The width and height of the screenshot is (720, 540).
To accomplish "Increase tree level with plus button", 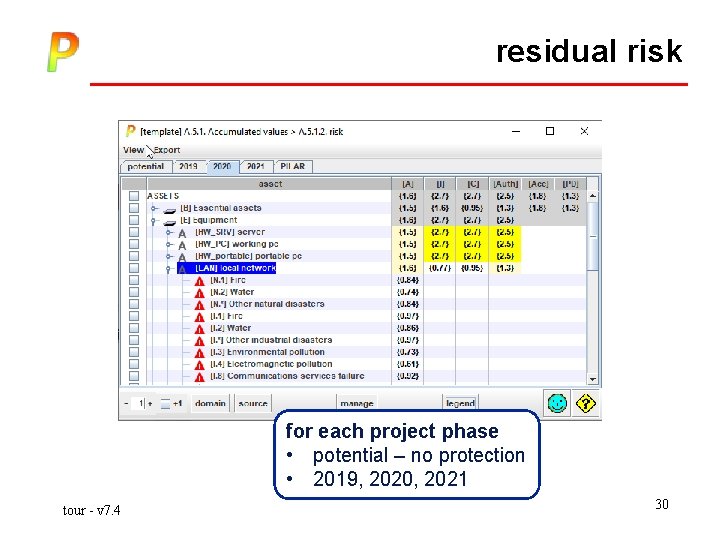I will [x=150, y=404].
